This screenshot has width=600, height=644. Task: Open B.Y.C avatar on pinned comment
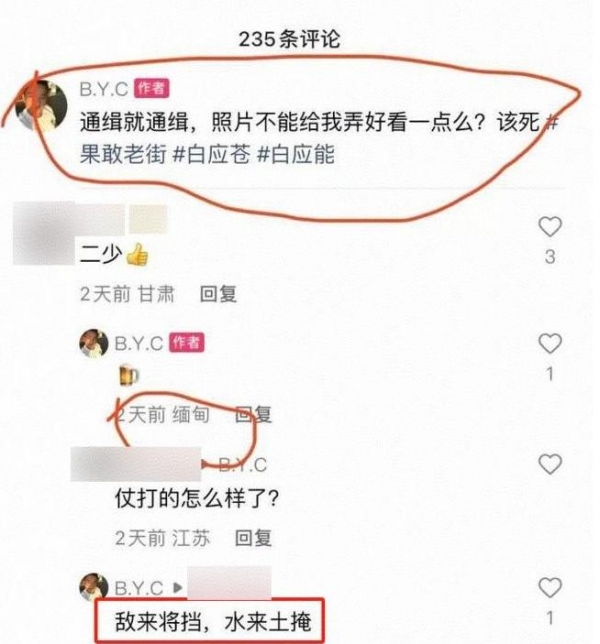point(41,105)
